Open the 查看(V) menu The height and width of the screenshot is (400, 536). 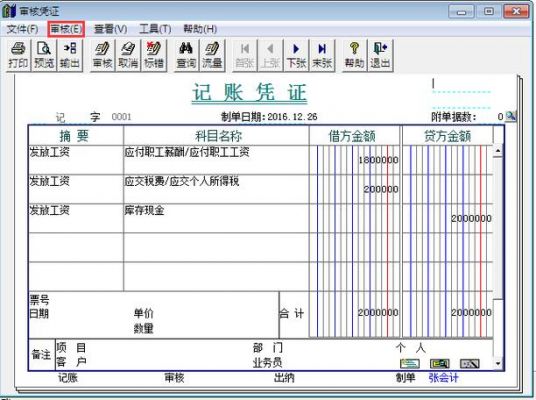pyautogui.click(x=110, y=29)
